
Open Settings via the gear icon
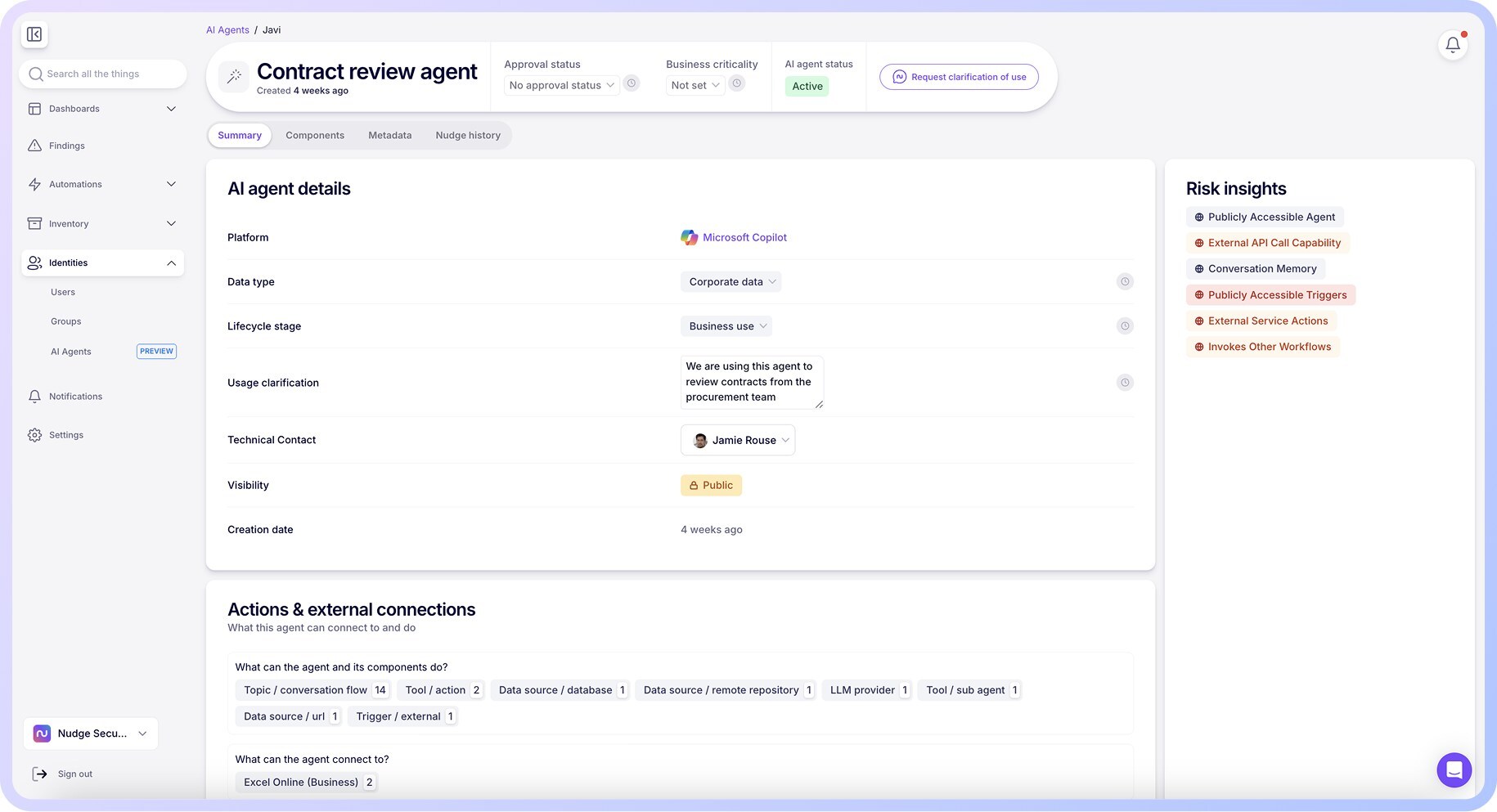click(34, 434)
